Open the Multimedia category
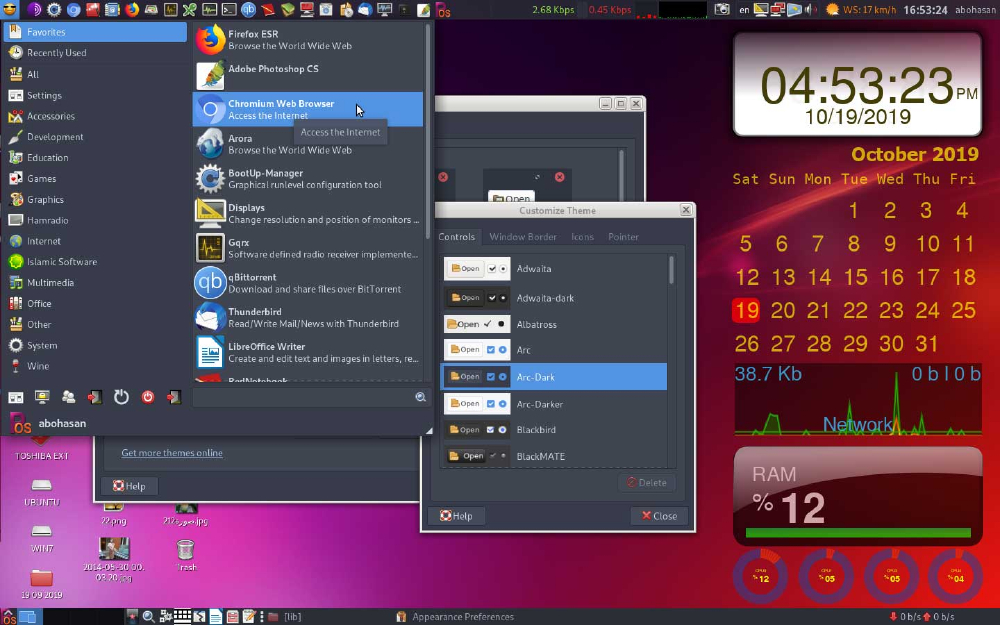Image resolution: width=1000 pixels, height=625 pixels. click(x=96, y=283)
